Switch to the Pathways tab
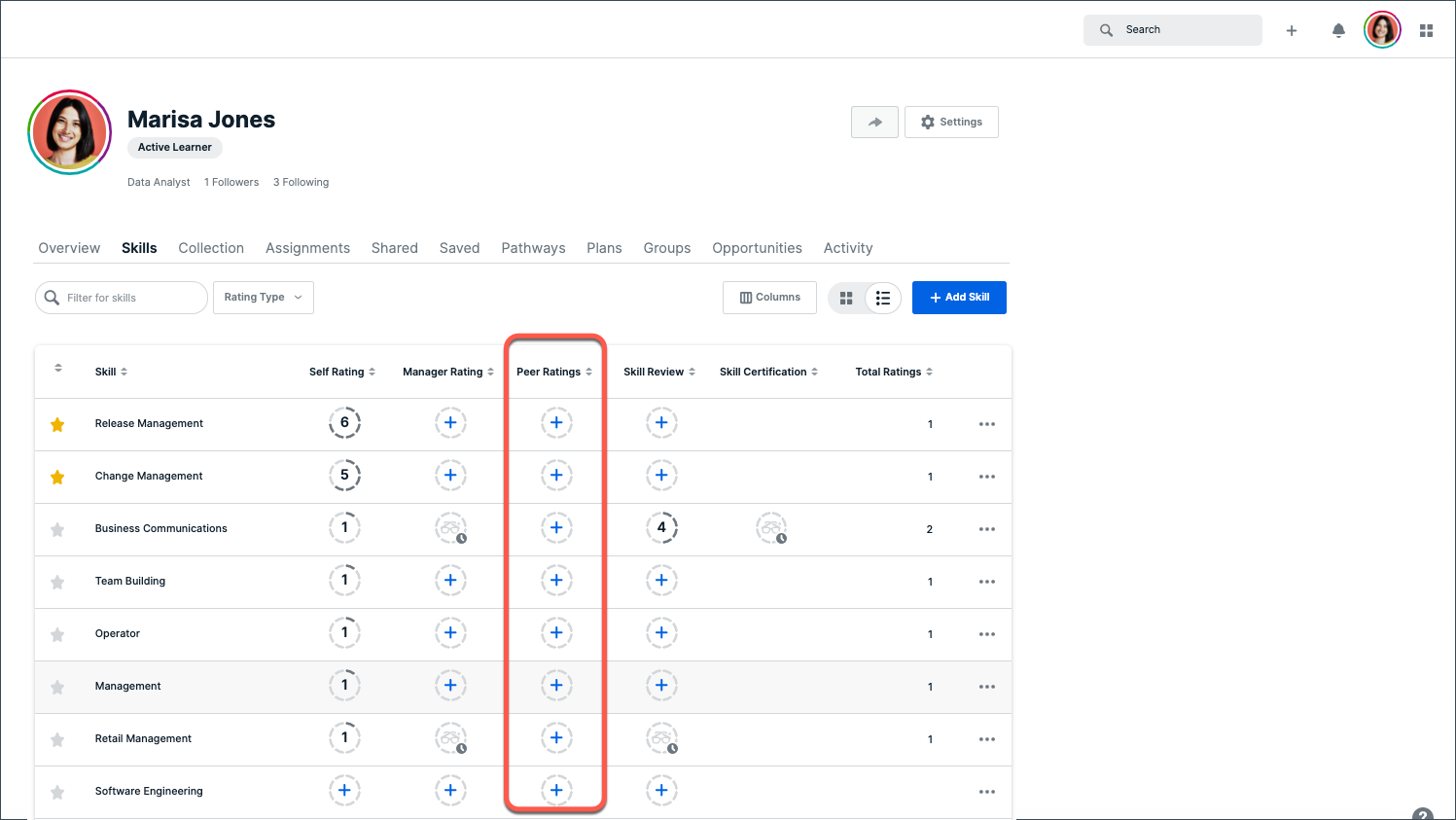Screen dimensions: 1456x820 click(x=533, y=248)
